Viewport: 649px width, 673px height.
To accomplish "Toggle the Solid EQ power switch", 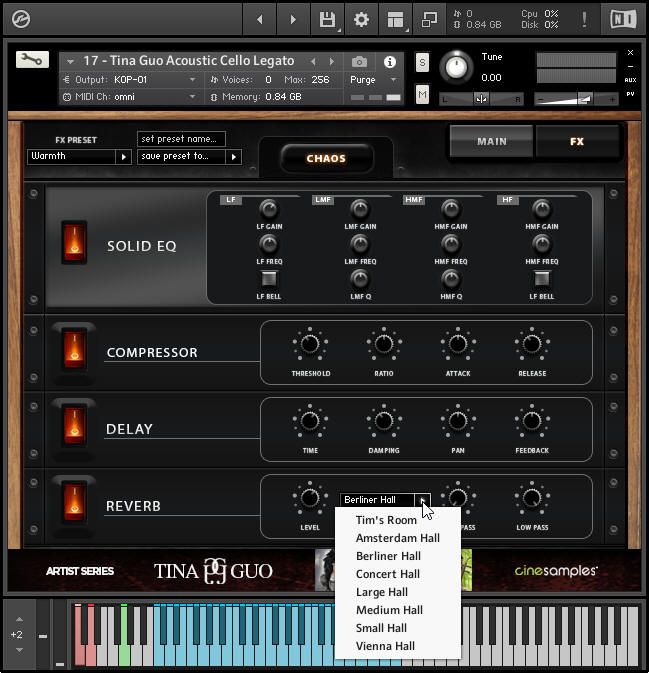I will [74, 243].
